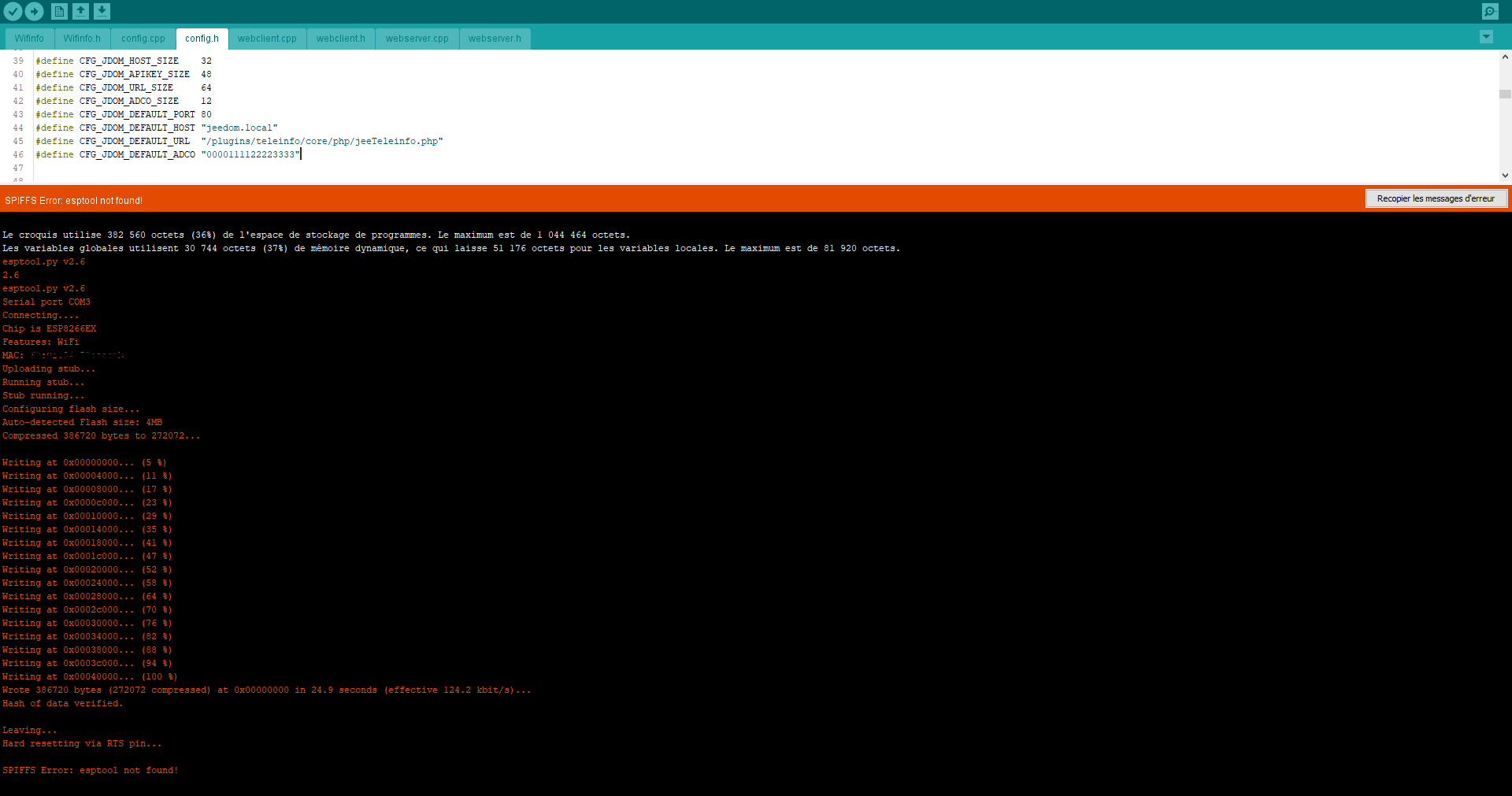Click the Verify sketch checkmark icon
The image size is (1512, 796).
[13, 11]
